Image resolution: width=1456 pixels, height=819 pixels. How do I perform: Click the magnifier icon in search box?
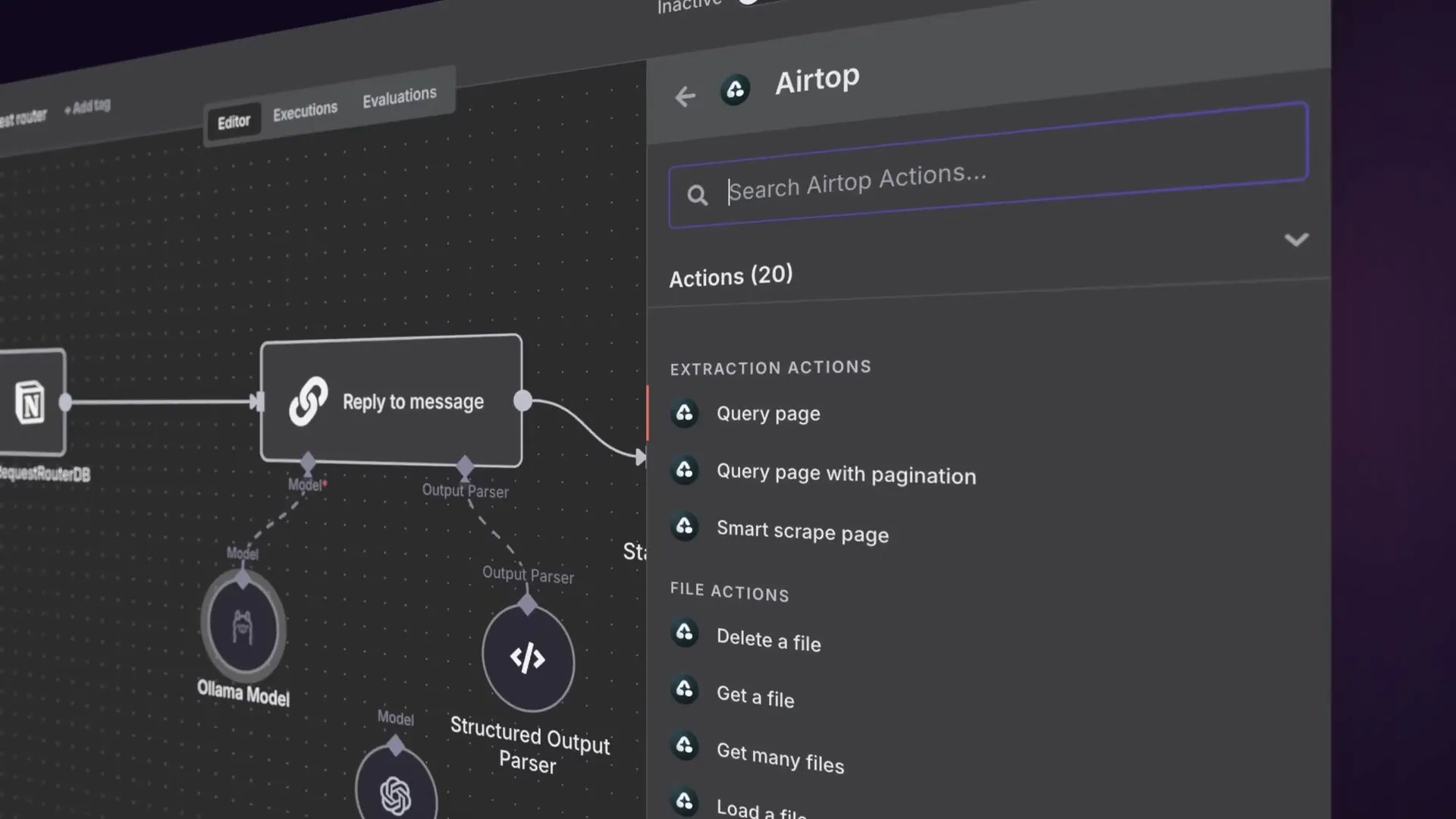697,196
